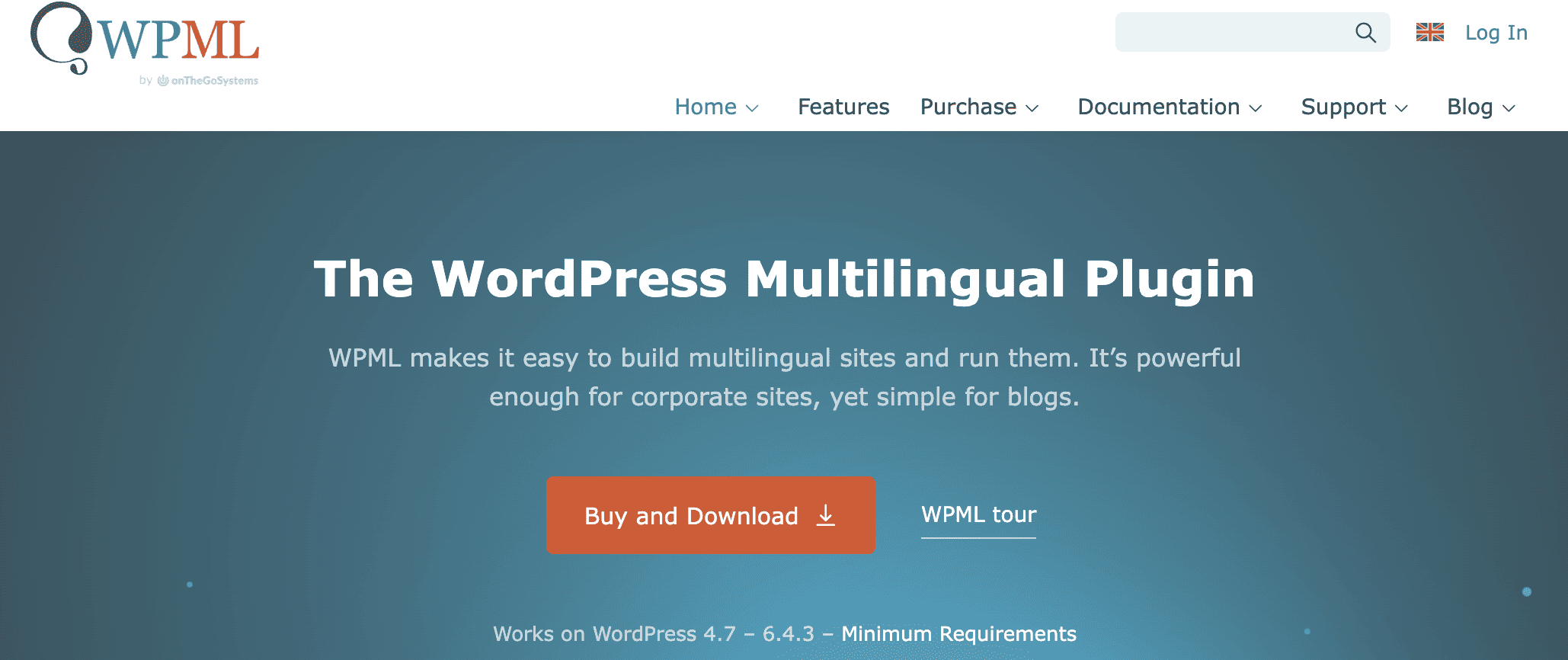Screen dimensions: 1568x660
Task: Open the Blog menu item
Action: 1470,107
